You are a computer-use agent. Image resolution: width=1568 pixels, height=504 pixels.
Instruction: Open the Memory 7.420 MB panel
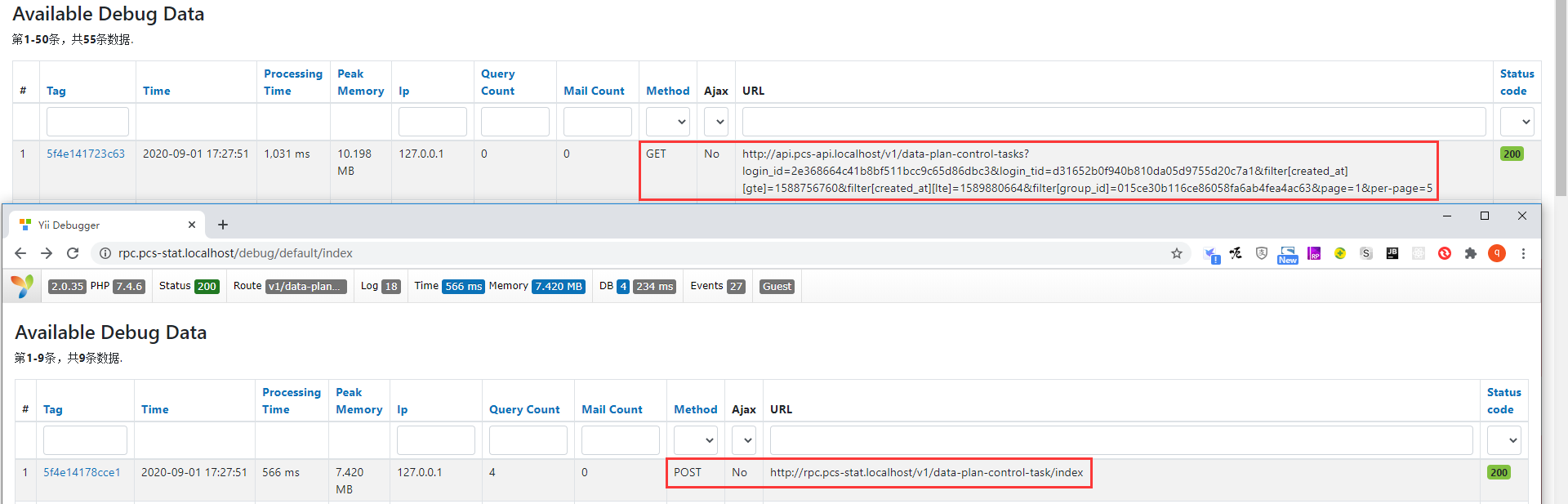(x=537, y=286)
